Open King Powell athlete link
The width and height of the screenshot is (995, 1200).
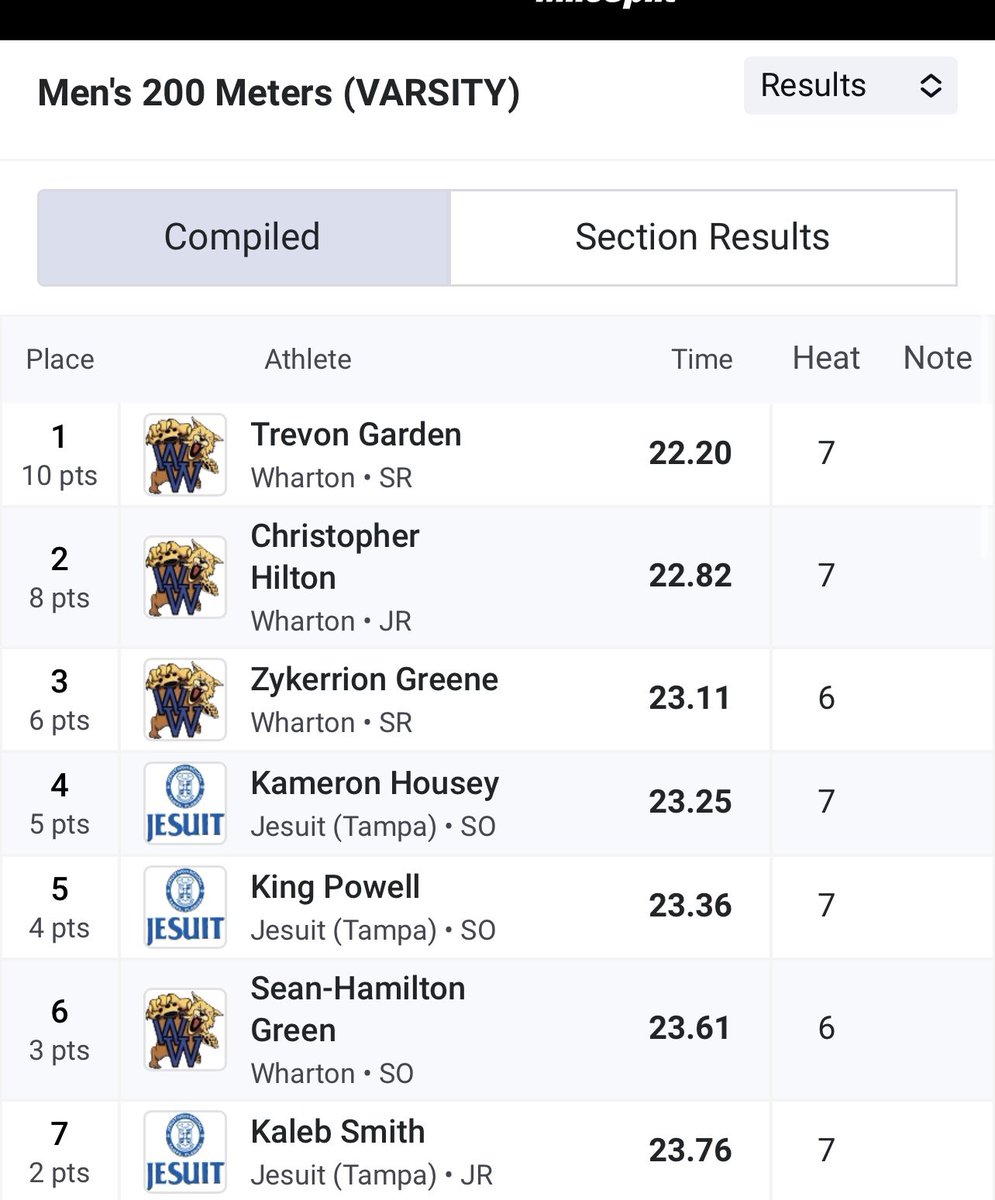[x=335, y=888]
